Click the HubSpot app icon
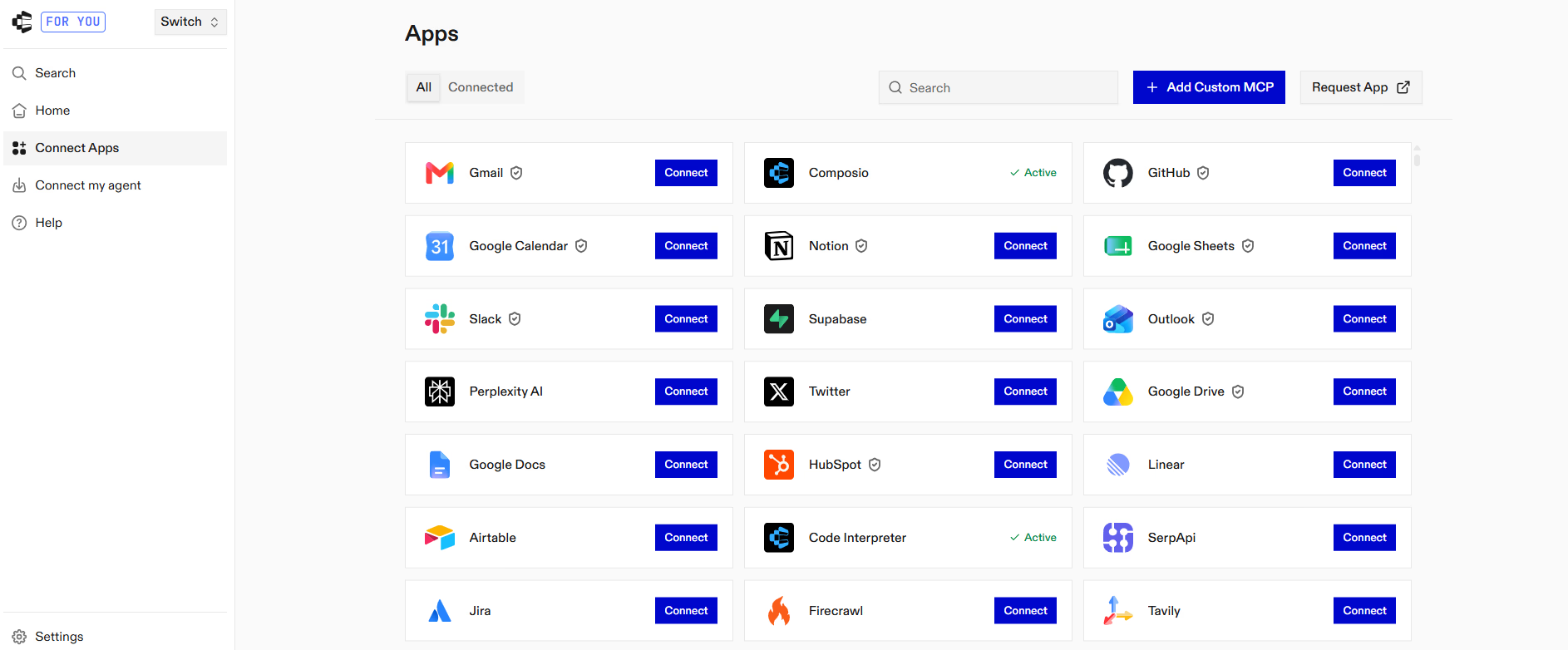Image resolution: width=1568 pixels, height=650 pixels. [779, 465]
